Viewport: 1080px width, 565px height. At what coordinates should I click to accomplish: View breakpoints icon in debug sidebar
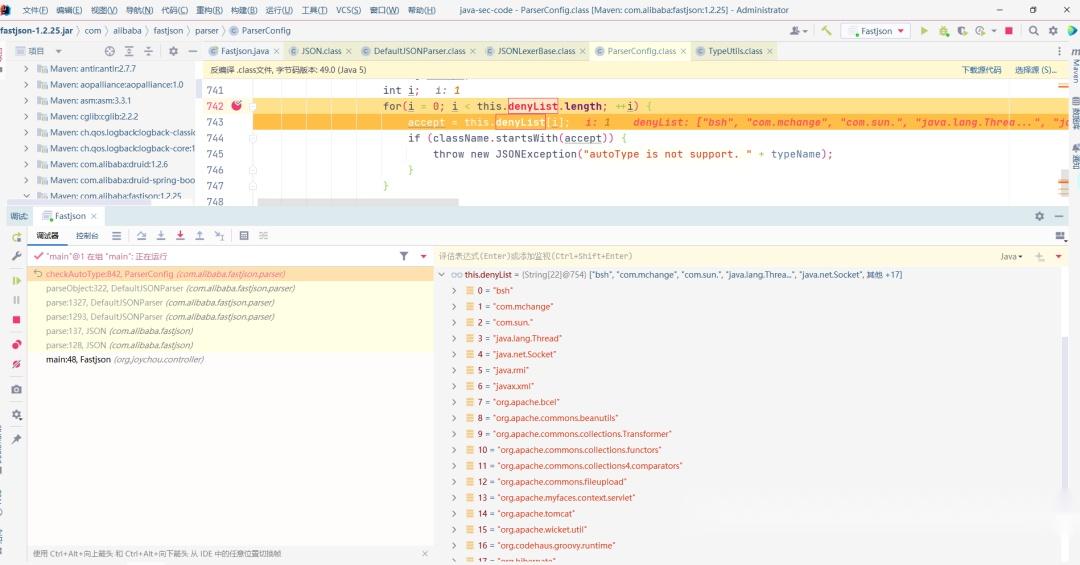pyautogui.click(x=17, y=345)
